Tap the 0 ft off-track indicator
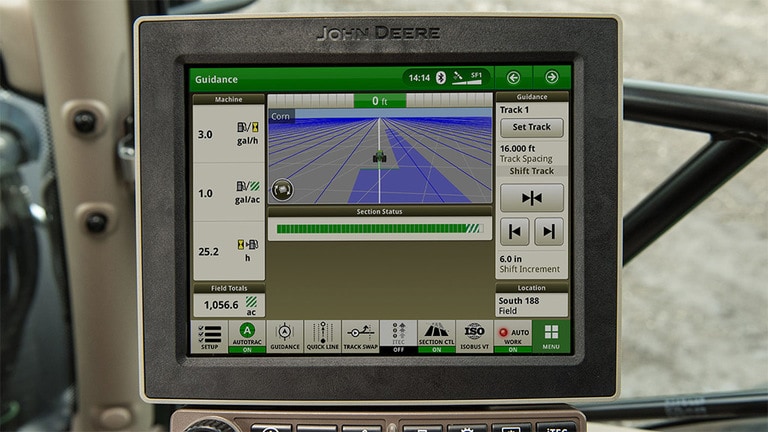Screen dimensions: 768x432 [x=380, y=101]
